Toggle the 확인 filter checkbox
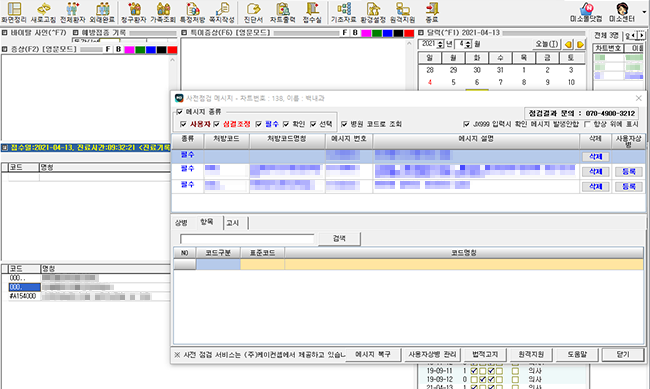 pyautogui.click(x=286, y=124)
